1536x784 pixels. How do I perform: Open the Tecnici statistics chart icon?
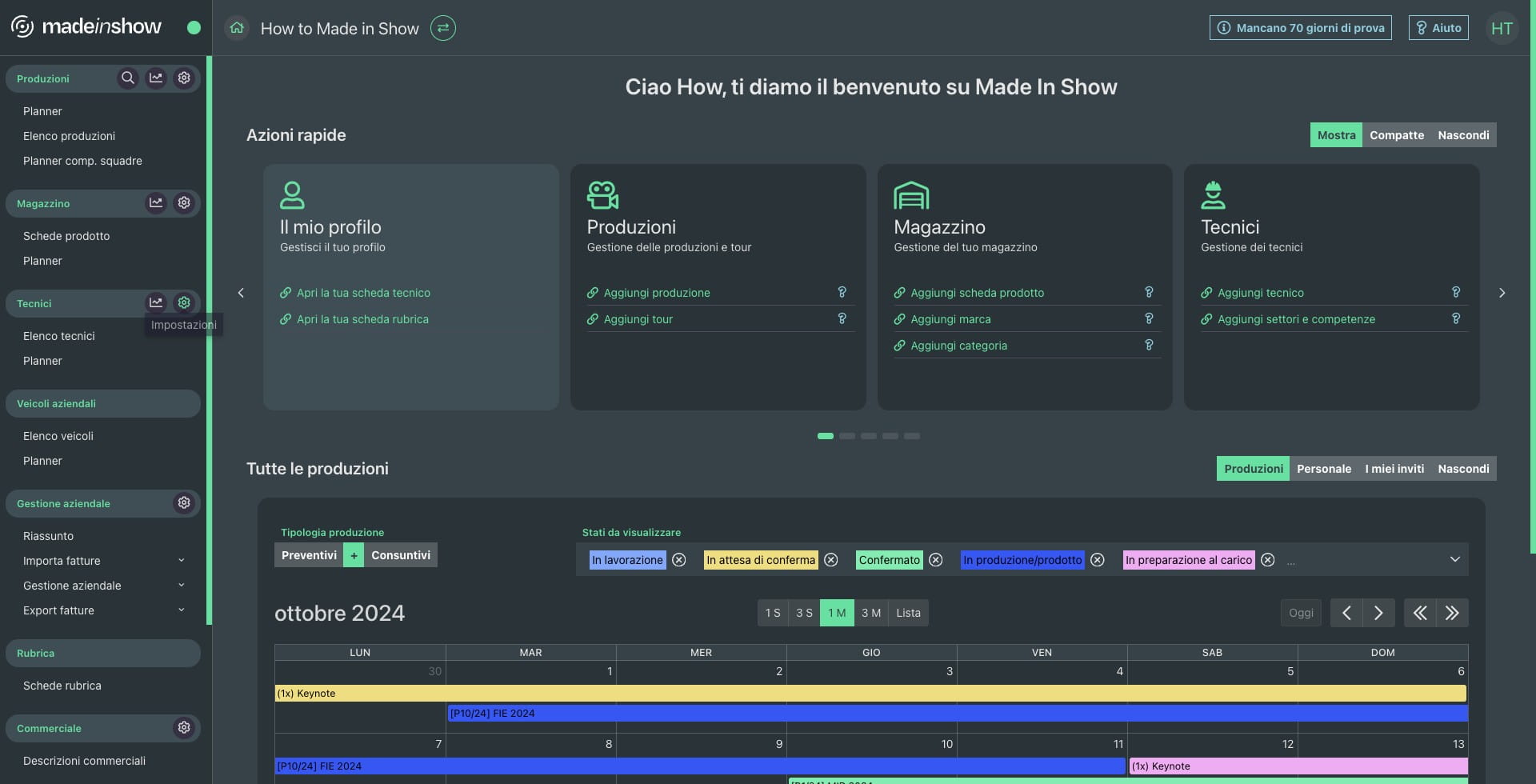pyautogui.click(x=156, y=302)
